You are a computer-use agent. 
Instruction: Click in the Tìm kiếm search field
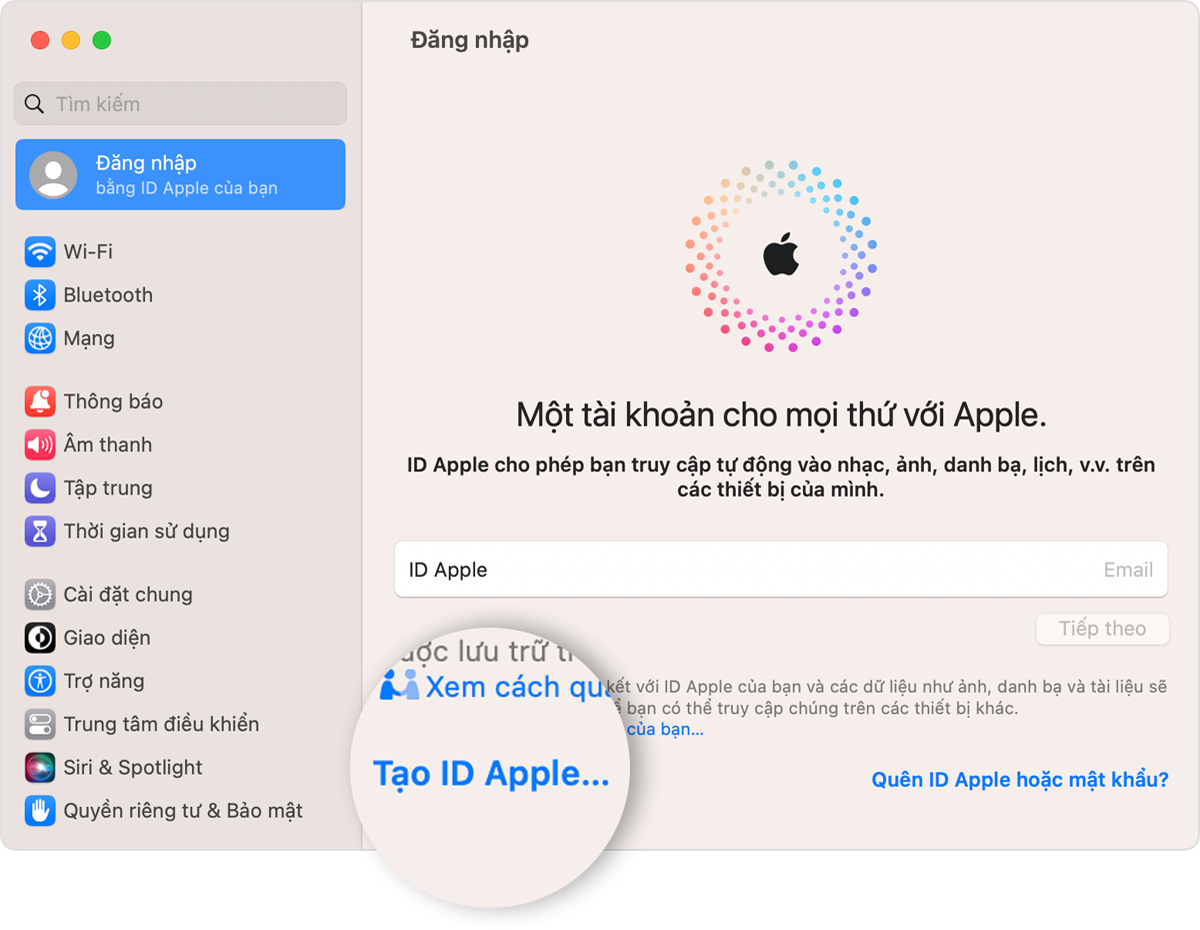[x=180, y=104]
